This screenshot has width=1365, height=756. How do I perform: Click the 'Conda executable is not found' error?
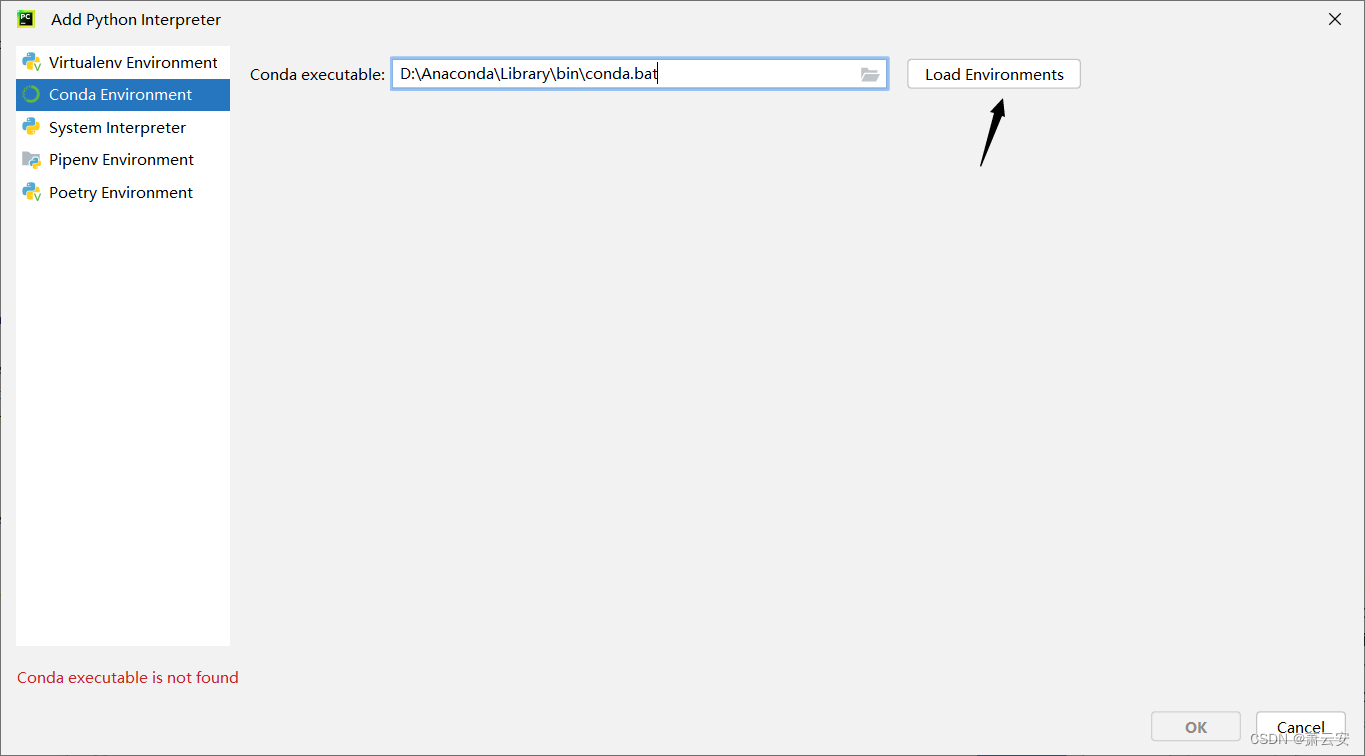click(x=128, y=677)
